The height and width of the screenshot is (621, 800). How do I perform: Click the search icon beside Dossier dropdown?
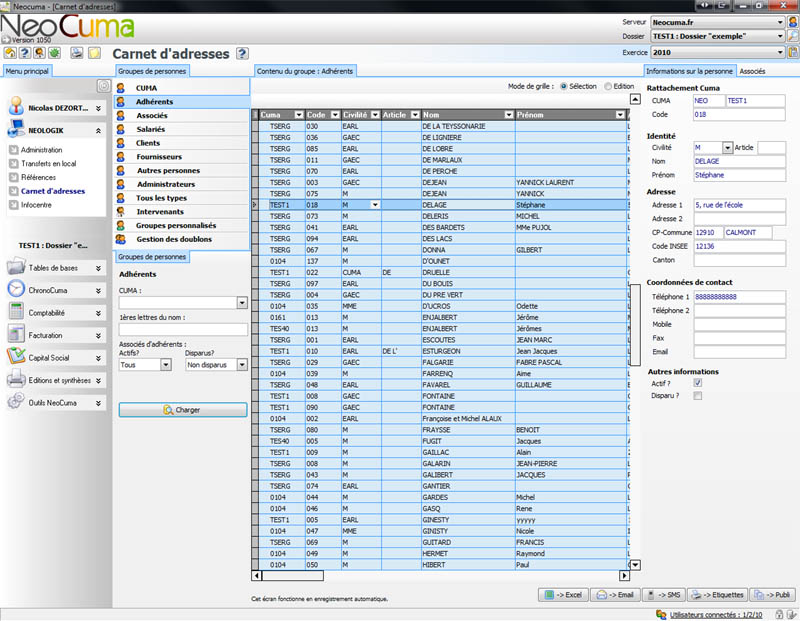pos(792,36)
